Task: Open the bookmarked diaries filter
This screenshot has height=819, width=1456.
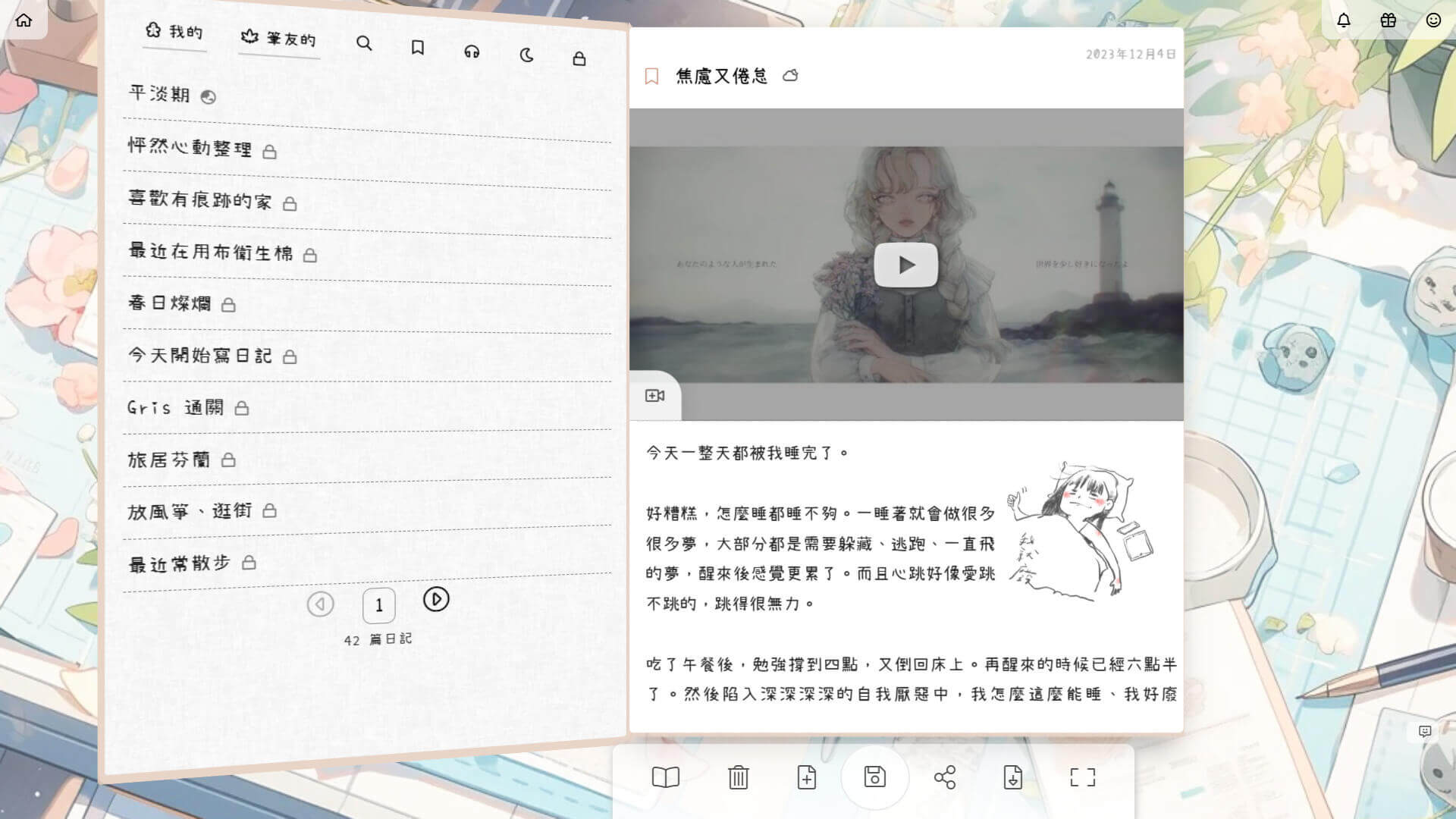Action: click(417, 48)
